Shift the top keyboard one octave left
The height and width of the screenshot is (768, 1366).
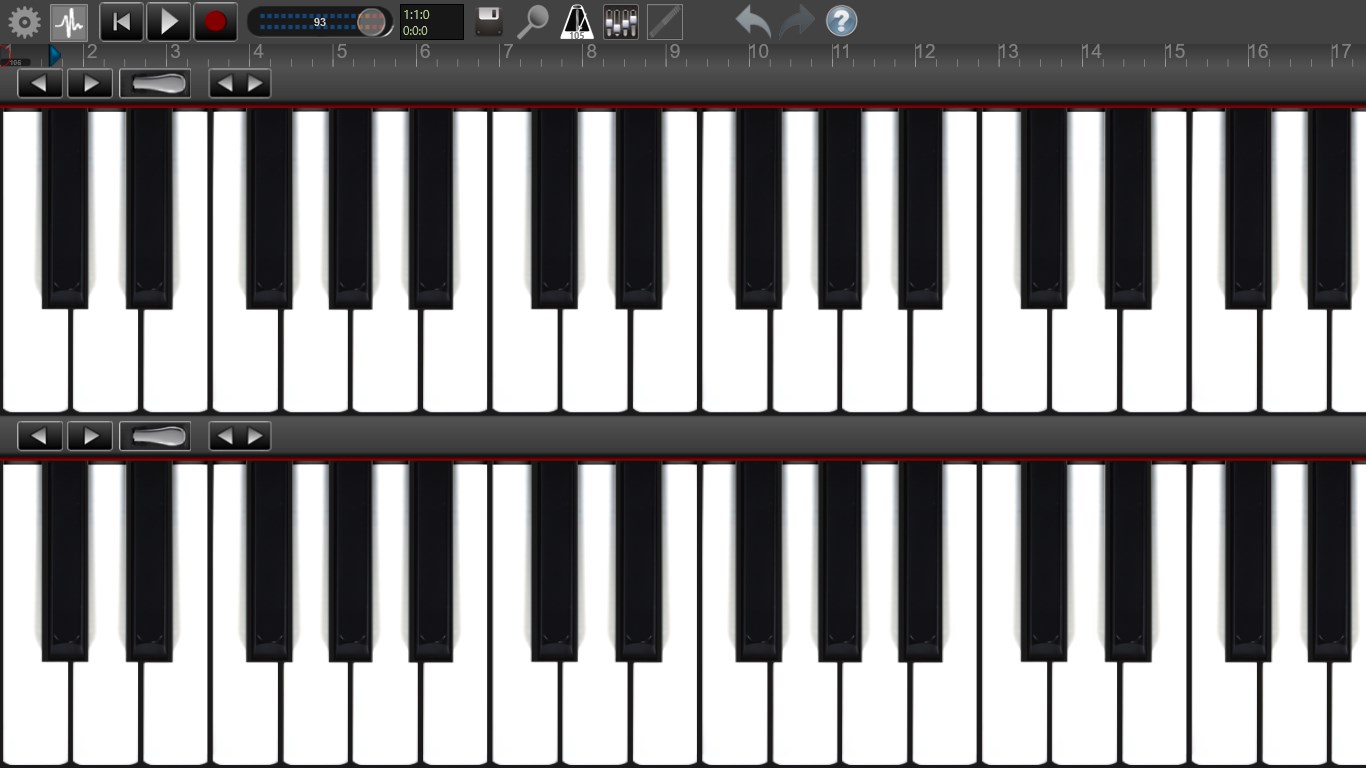pyautogui.click(x=39, y=83)
